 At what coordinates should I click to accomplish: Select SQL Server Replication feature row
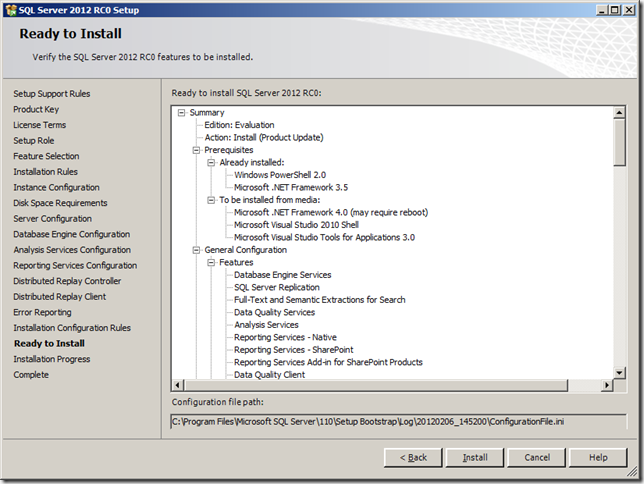[277, 287]
